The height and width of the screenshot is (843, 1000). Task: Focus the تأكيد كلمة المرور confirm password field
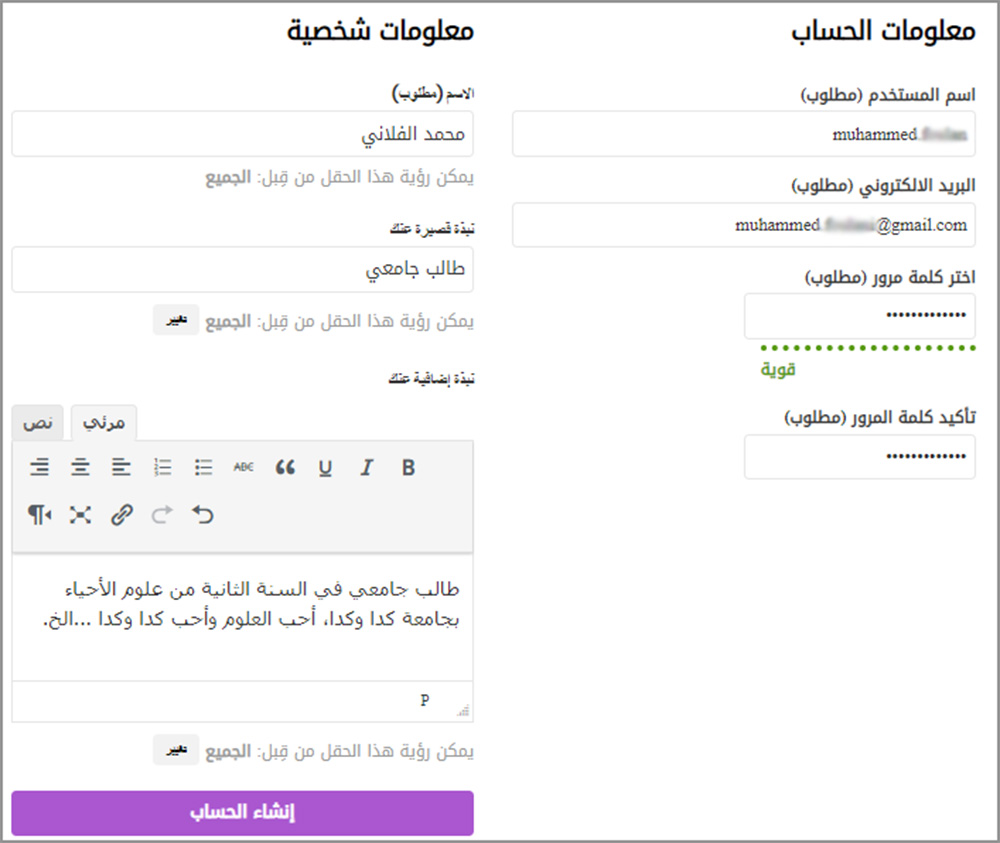pos(859,457)
